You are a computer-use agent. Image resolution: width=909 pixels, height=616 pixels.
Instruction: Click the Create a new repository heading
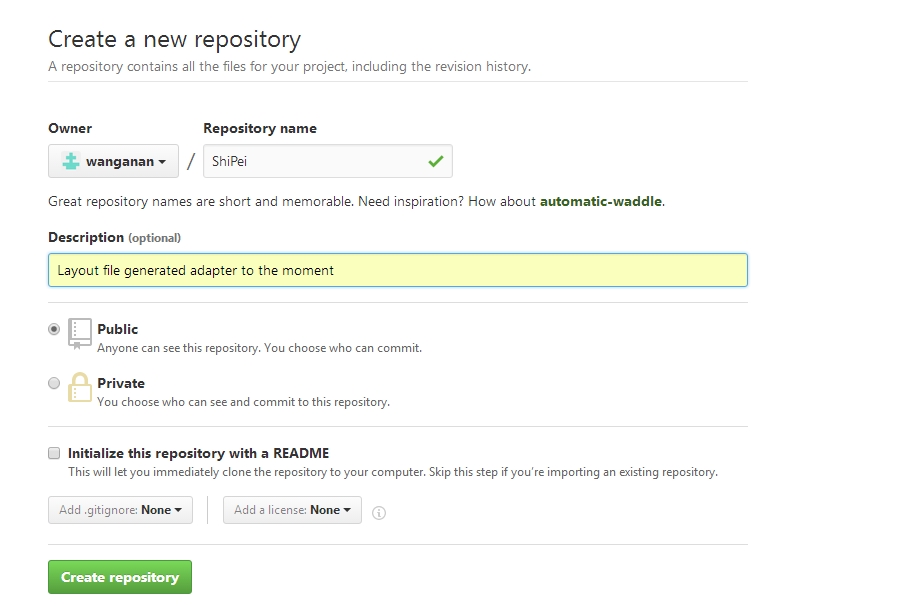(174, 39)
